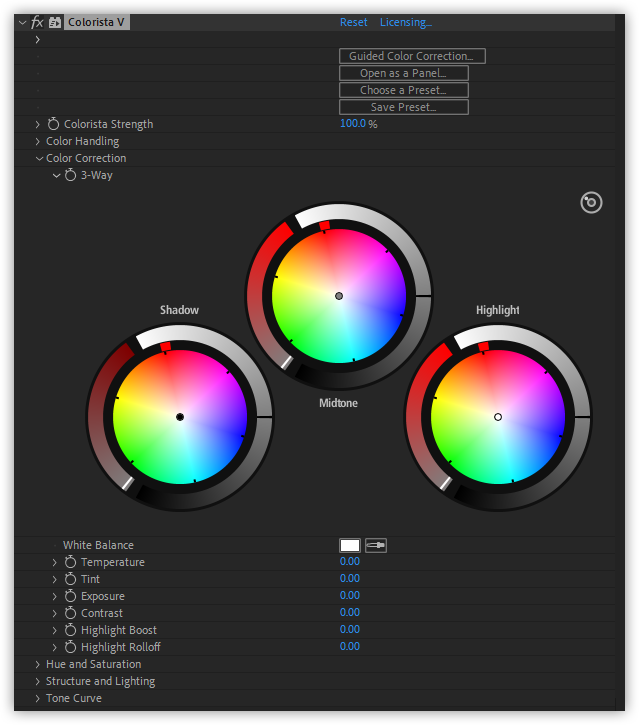The image size is (639, 725).
Task: Open the Licensing link
Action: pyautogui.click(x=406, y=22)
